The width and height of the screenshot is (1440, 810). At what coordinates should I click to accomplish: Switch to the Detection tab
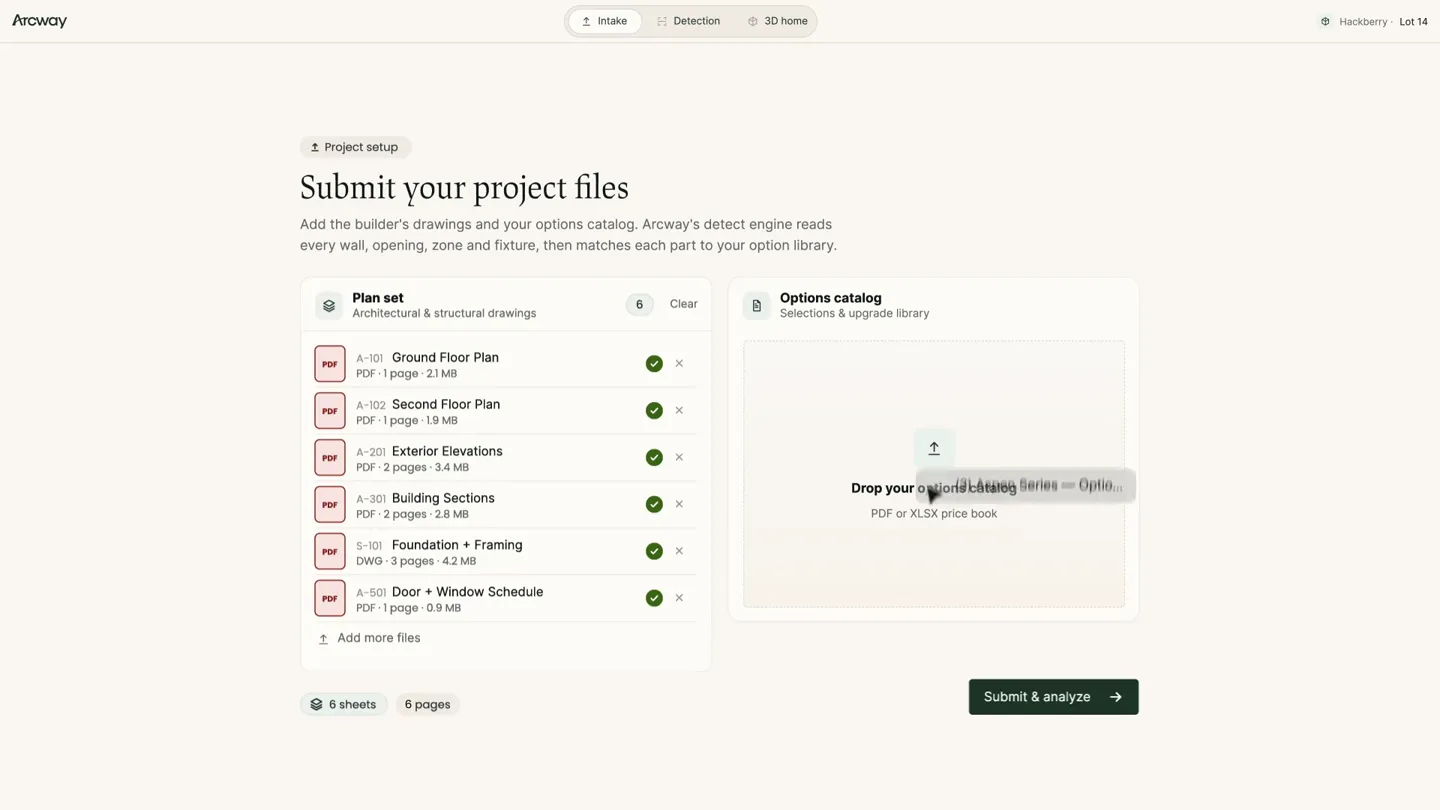pos(689,21)
